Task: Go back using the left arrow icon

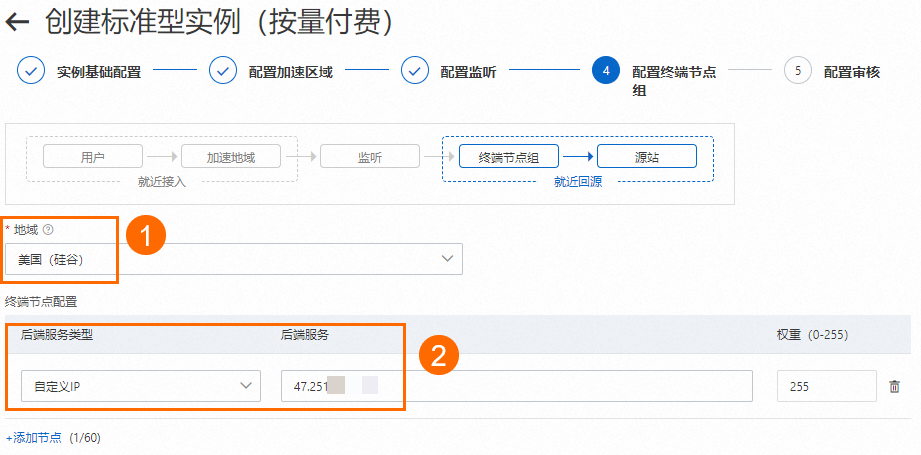Action: coord(18,22)
